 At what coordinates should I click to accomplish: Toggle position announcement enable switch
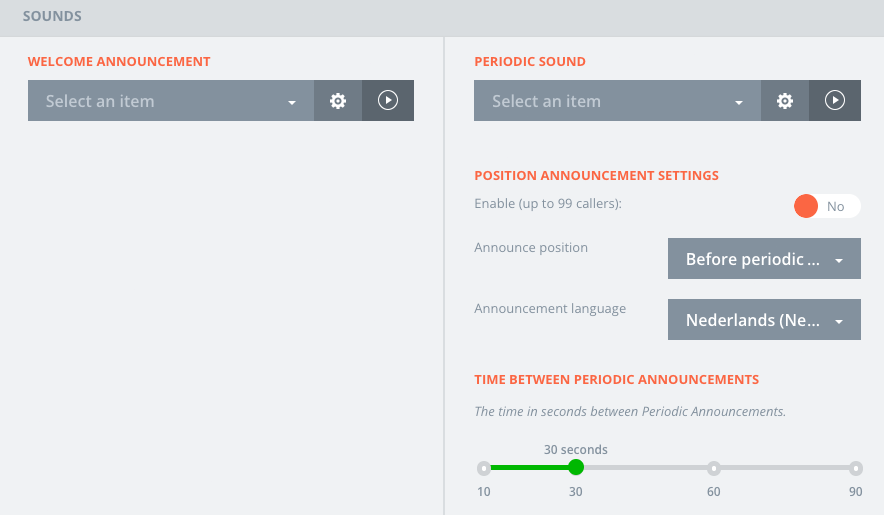coord(827,206)
